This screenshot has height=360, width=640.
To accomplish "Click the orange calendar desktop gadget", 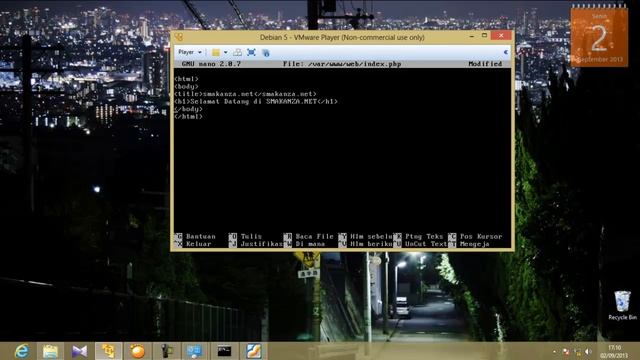I will [599, 36].
